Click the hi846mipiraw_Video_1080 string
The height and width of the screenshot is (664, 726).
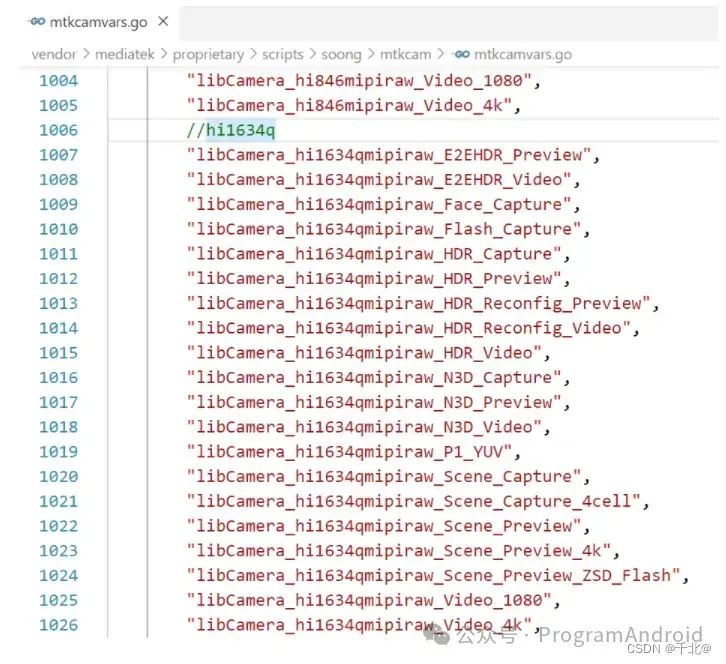[x=359, y=81]
